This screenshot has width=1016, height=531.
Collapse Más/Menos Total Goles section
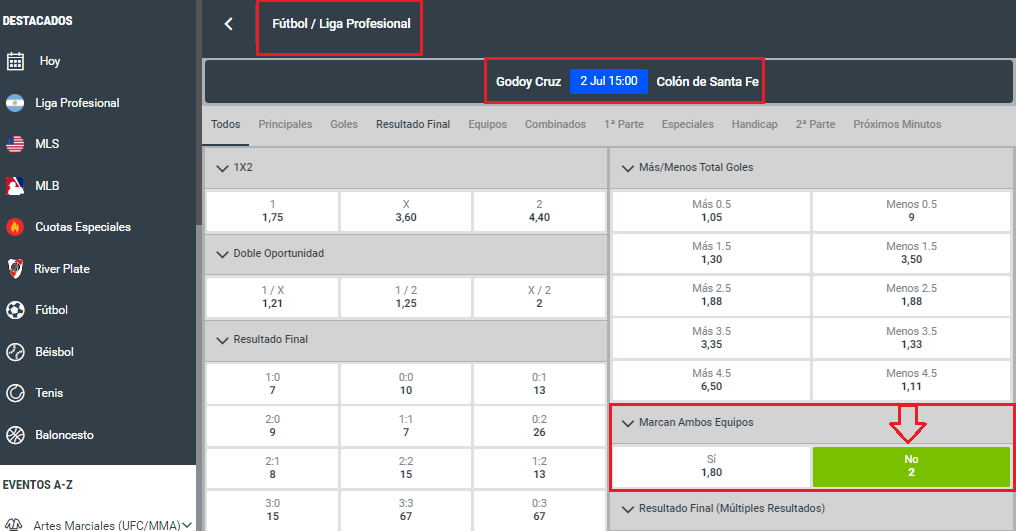[627, 168]
